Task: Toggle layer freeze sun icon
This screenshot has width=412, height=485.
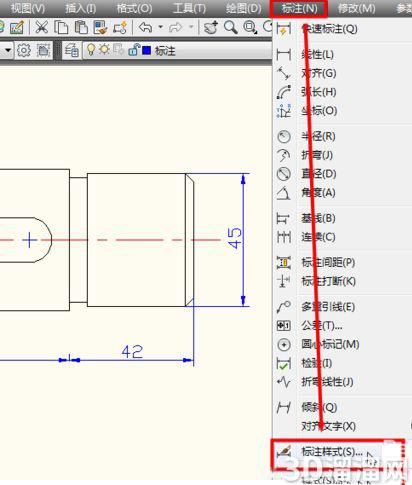Action: pos(104,50)
